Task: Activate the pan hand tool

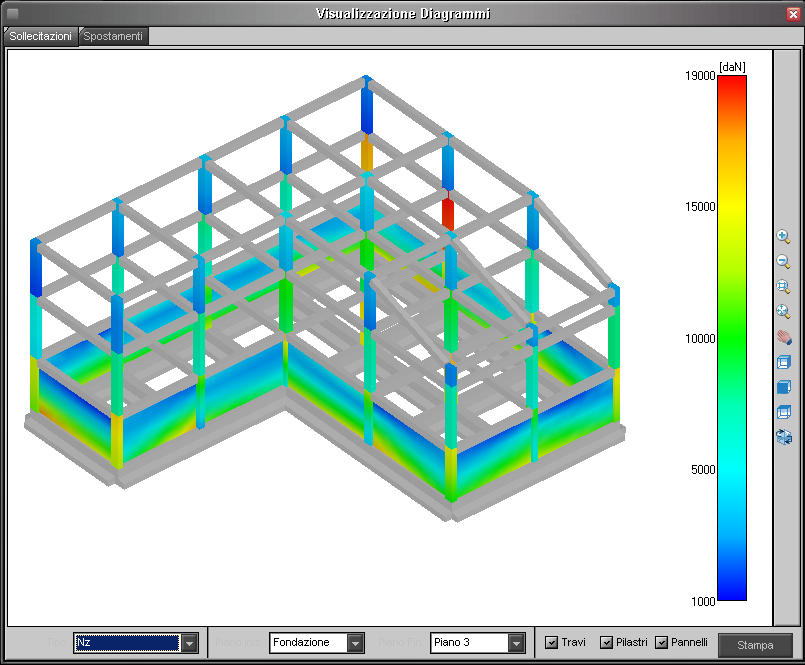Action: [784, 337]
